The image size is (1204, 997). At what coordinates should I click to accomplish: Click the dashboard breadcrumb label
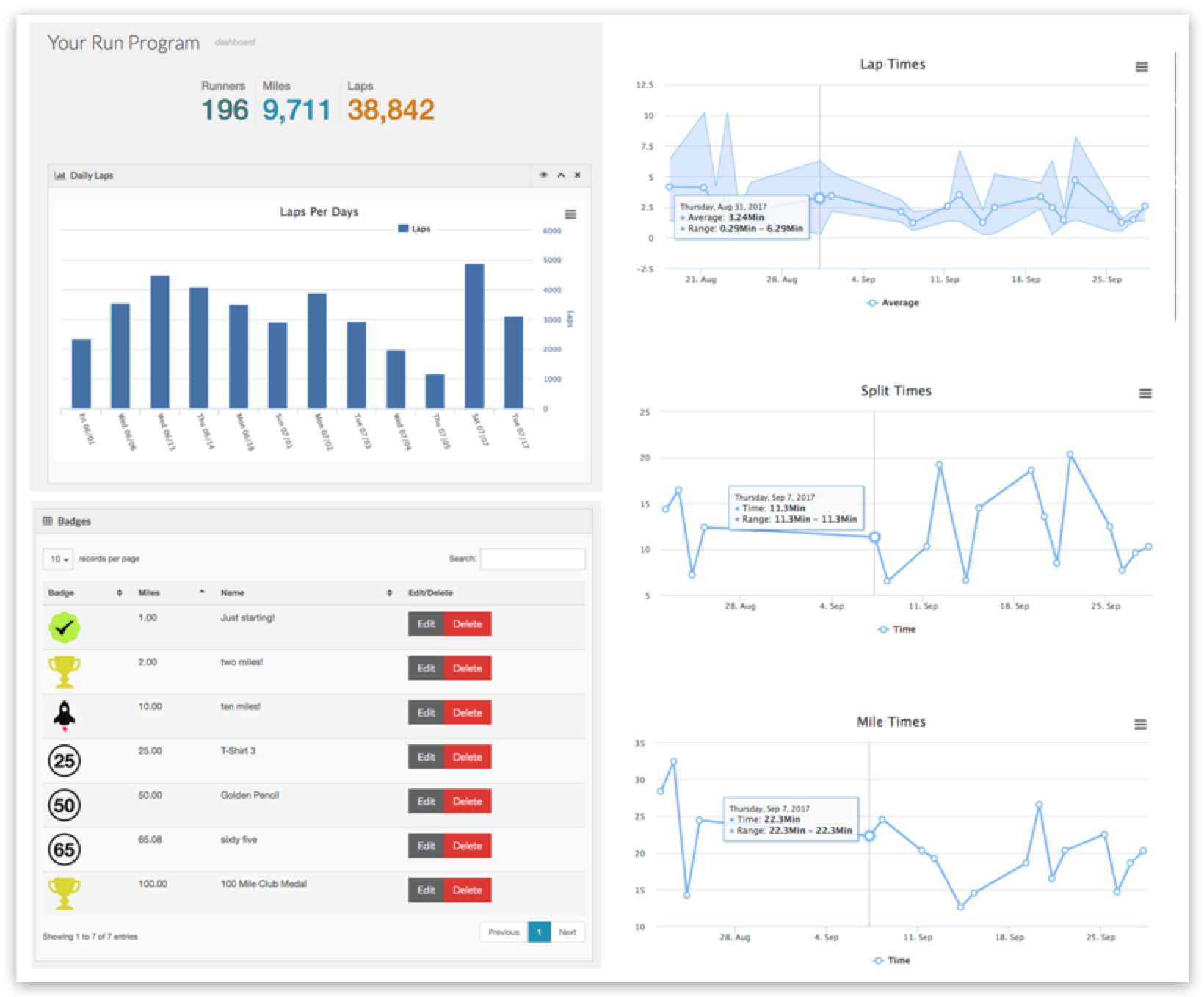click(x=235, y=43)
